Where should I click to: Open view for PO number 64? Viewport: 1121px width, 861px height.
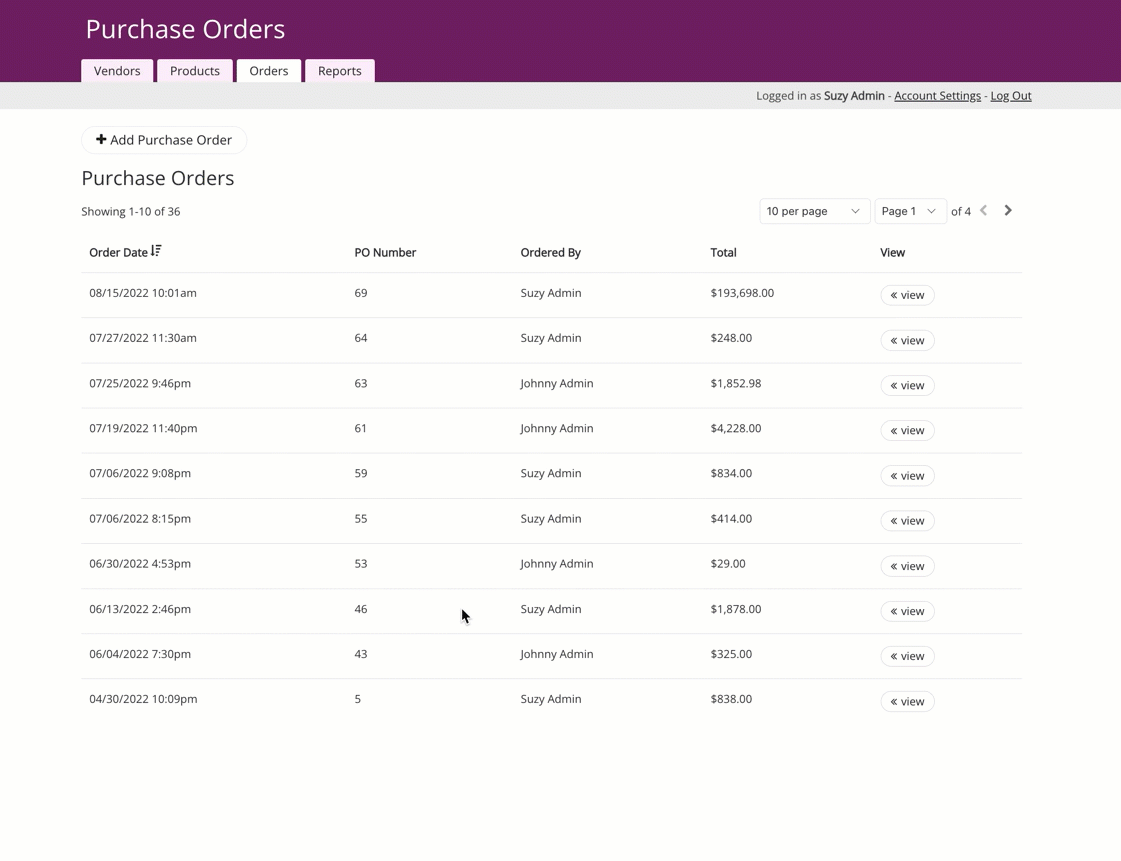[x=907, y=340]
